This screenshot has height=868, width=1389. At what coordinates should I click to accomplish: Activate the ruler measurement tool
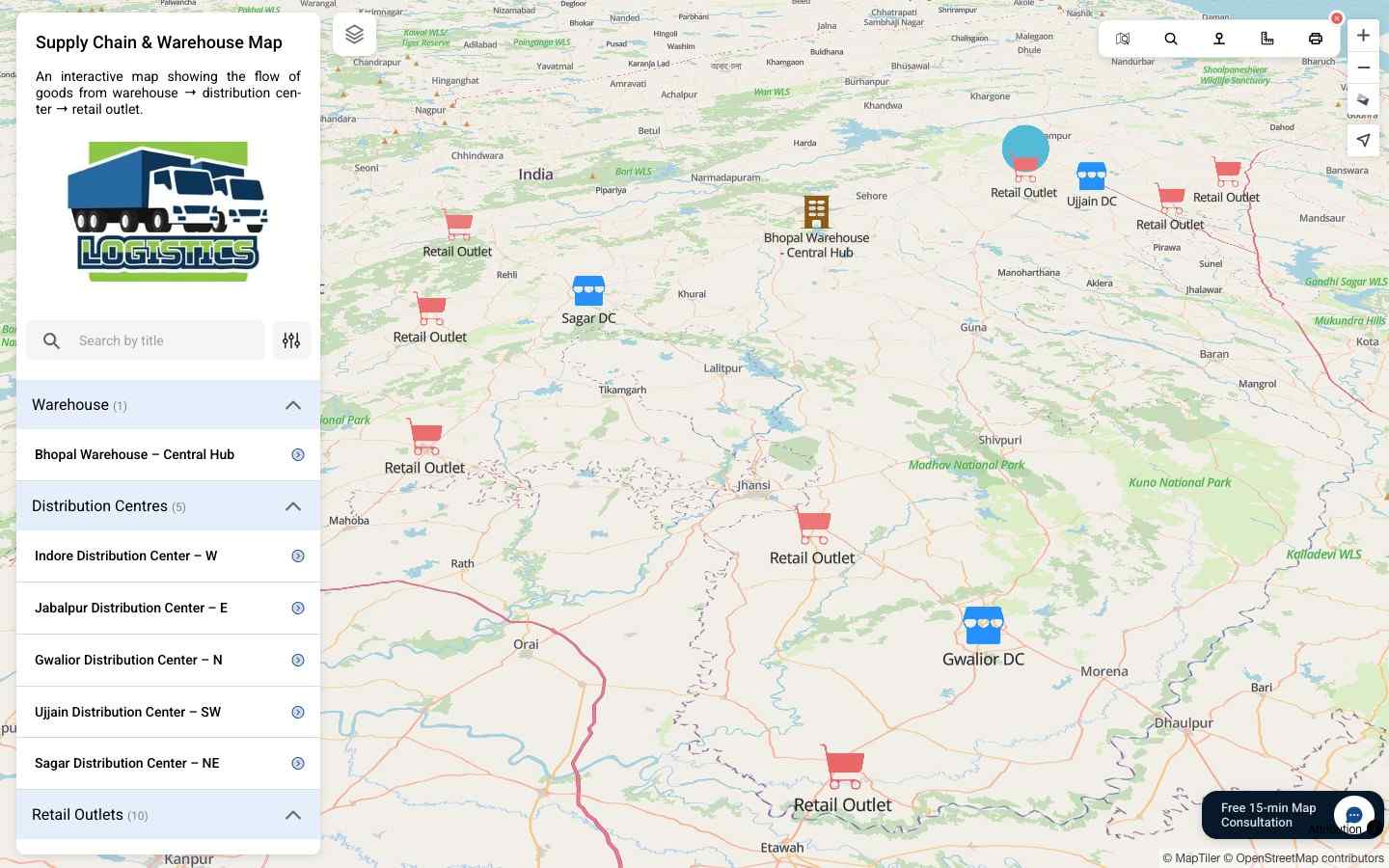[1267, 39]
